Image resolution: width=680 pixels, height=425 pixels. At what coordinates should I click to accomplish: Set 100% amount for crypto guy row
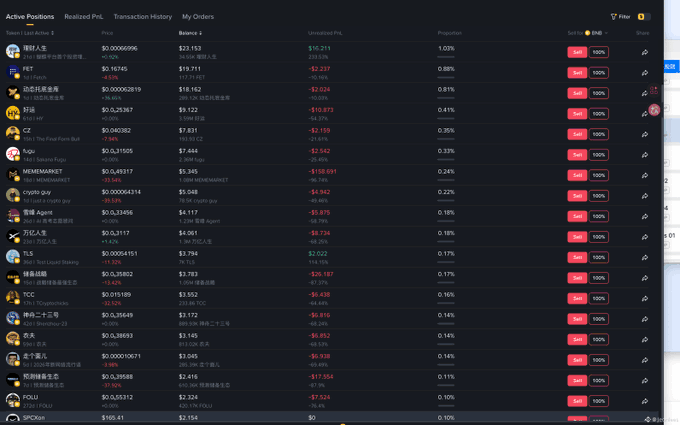tap(599, 196)
